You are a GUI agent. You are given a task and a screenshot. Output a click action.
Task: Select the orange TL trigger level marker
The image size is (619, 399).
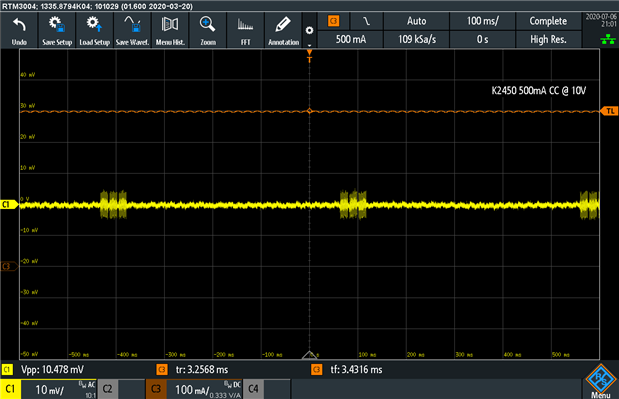[x=609, y=111]
